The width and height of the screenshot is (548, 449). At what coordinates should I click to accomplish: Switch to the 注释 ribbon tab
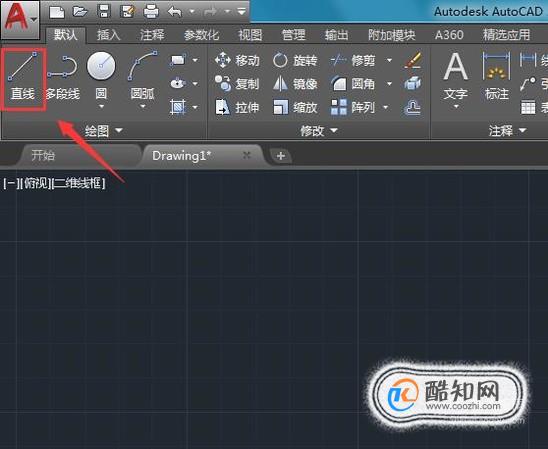coord(152,35)
